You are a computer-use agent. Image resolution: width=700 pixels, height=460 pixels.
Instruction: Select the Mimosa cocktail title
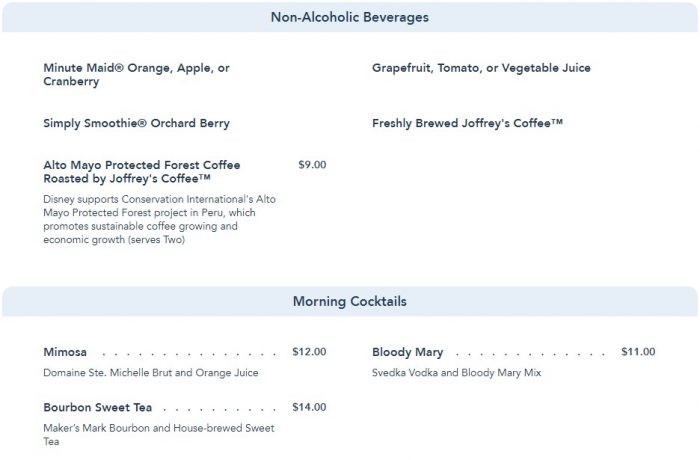click(65, 352)
